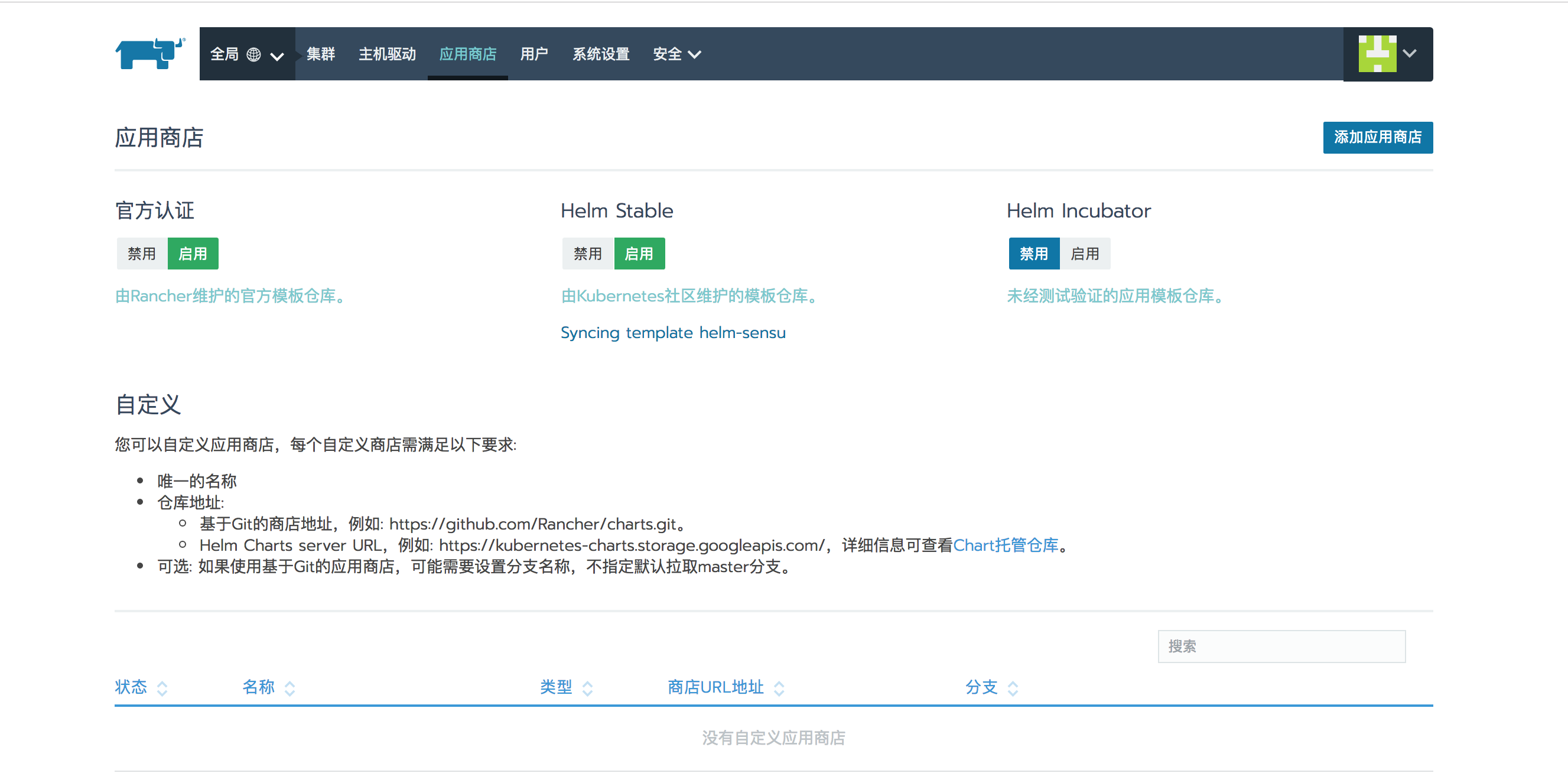Click the Rancher cow logo
Image resolution: width=1568 pixels, height=773 pixels.
149,54
